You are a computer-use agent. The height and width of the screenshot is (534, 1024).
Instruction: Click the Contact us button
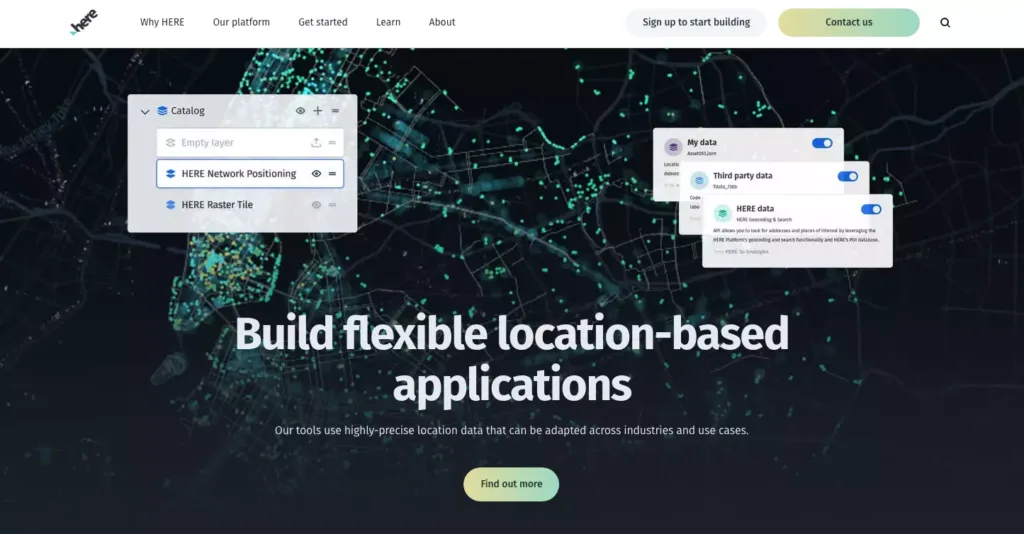pyautogui.click(x=848, y=22)
